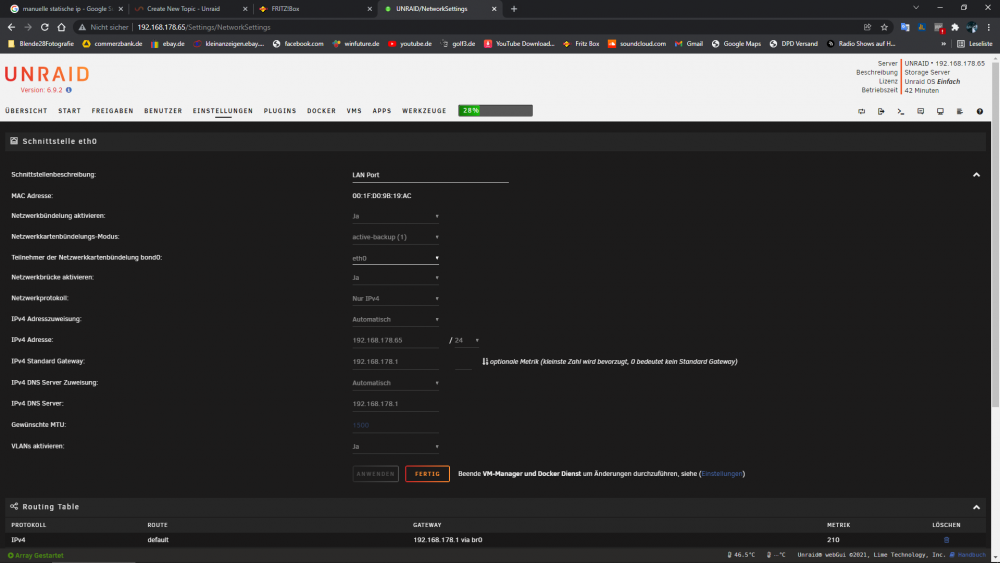Open the browser home page
This screenshot has width=1000, height=563.
61,27
